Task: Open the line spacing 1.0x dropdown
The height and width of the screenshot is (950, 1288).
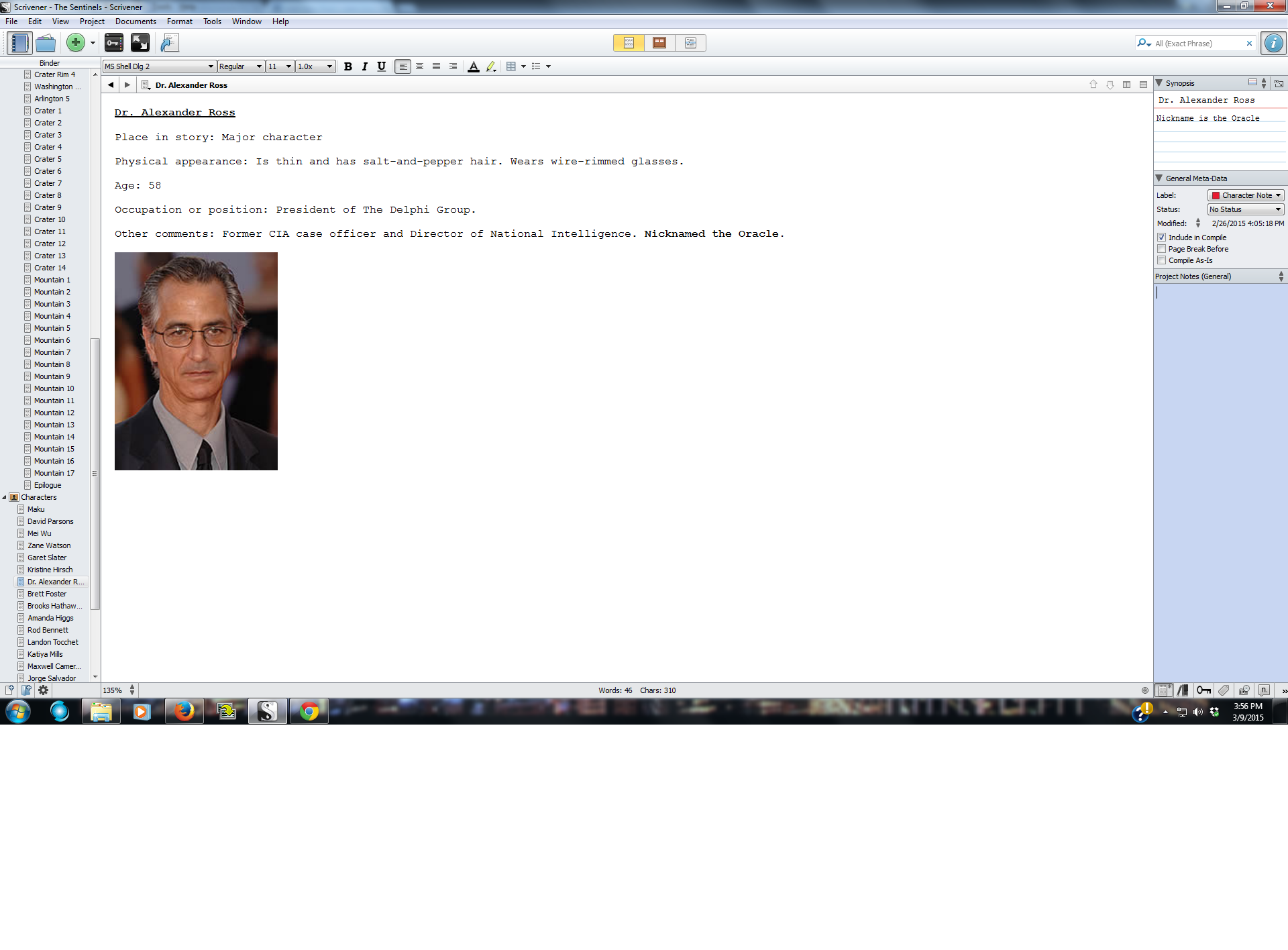Action: pos(315,66)
